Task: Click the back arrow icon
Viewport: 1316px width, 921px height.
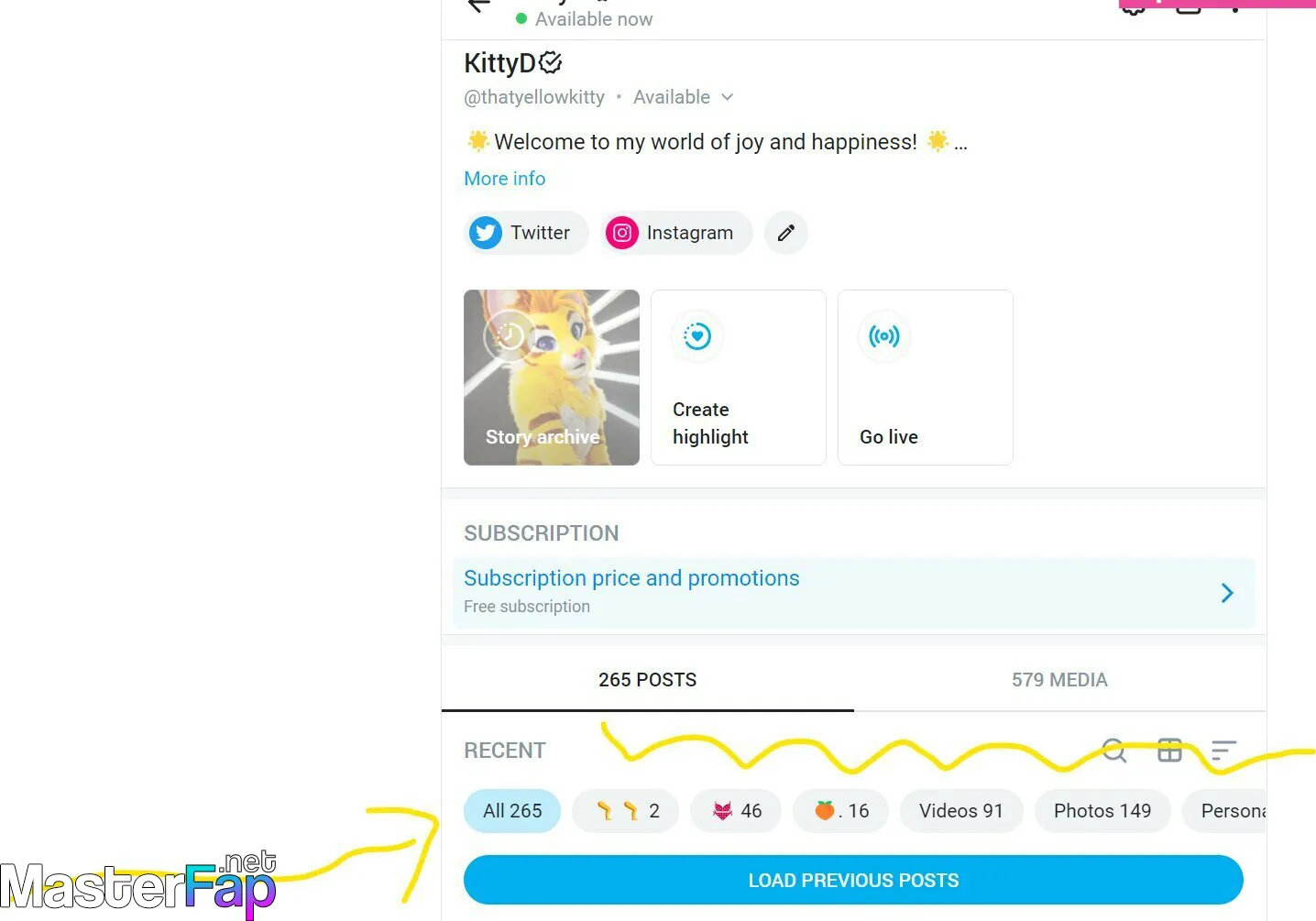Action: point(478,5)
